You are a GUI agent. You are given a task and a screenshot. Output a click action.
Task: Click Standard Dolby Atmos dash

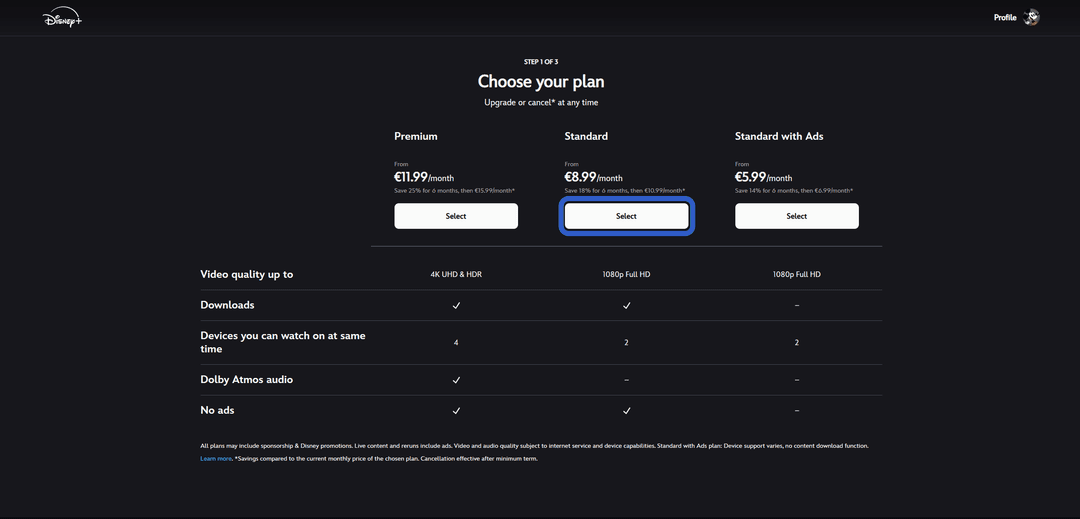[626, 380]
